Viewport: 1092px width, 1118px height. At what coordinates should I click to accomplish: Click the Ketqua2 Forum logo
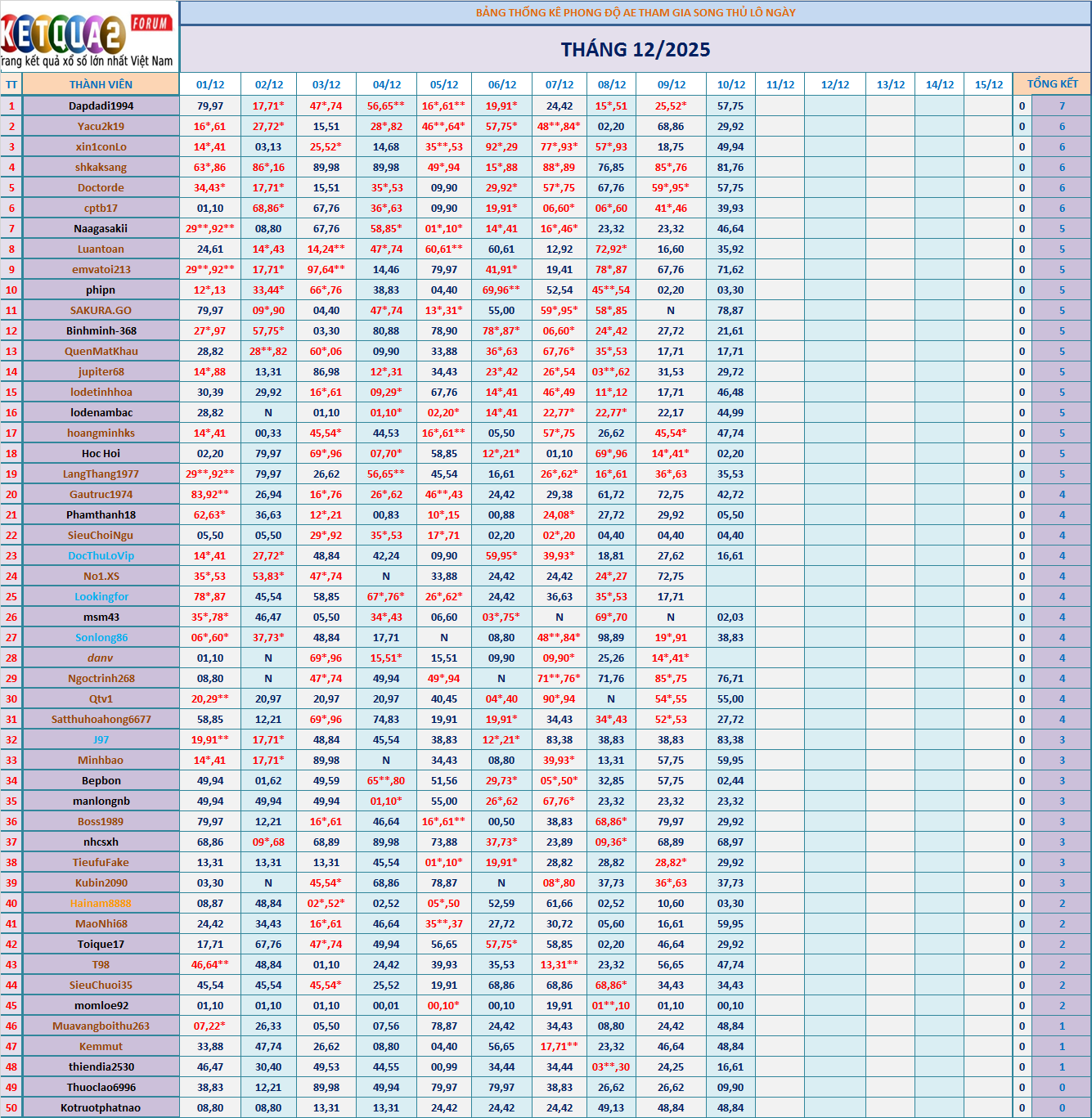click(x=88, y=37)
